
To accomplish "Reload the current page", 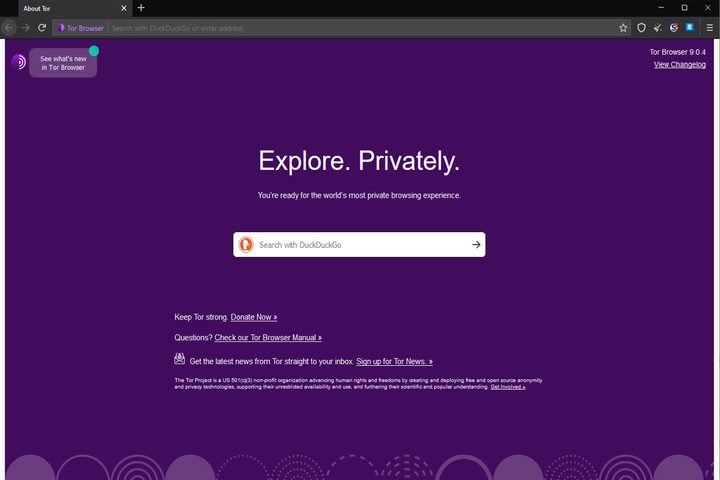I will click(42, 28).
